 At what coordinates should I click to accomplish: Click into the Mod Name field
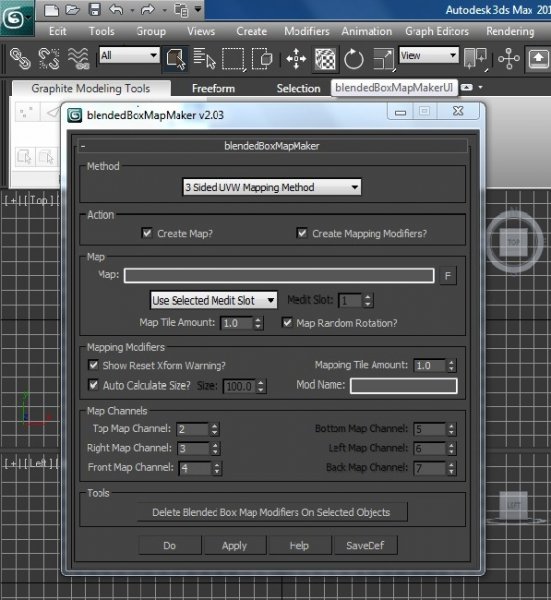pyautogui.click(x=404, y=386)
